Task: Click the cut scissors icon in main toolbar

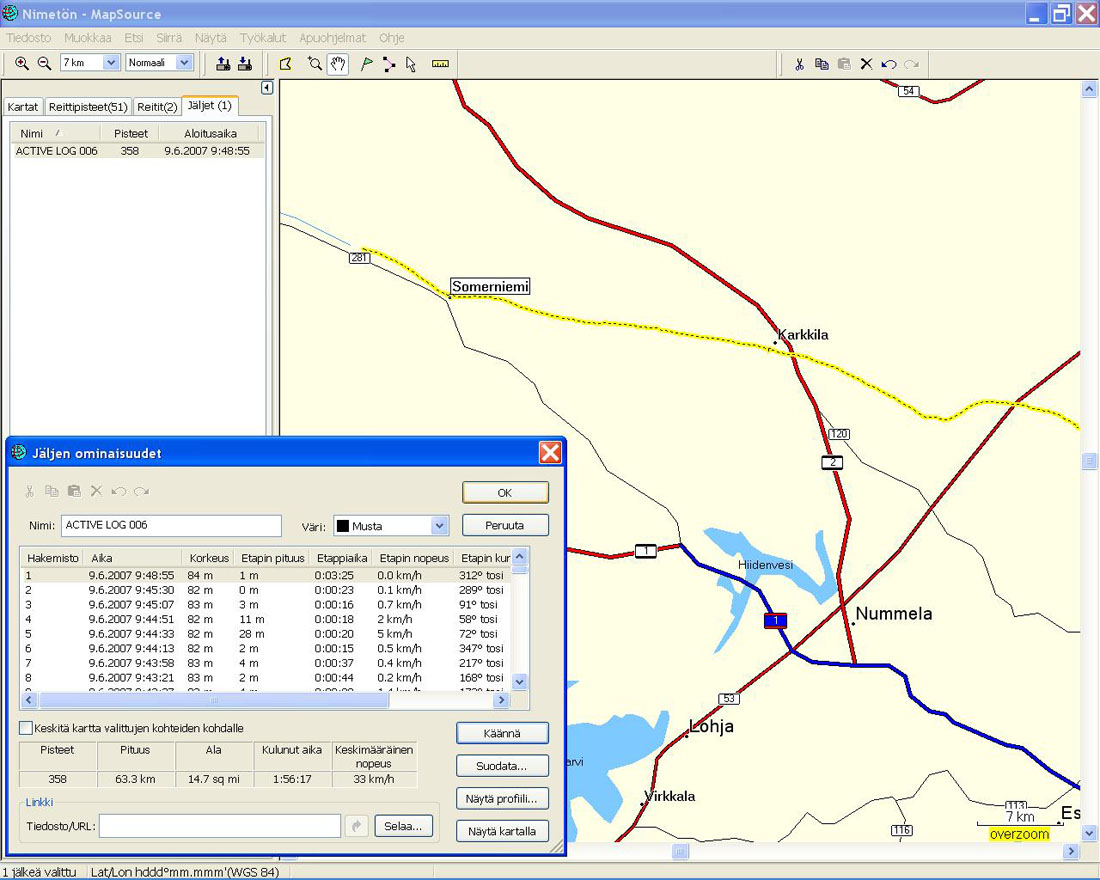Action: pos(799,64)
